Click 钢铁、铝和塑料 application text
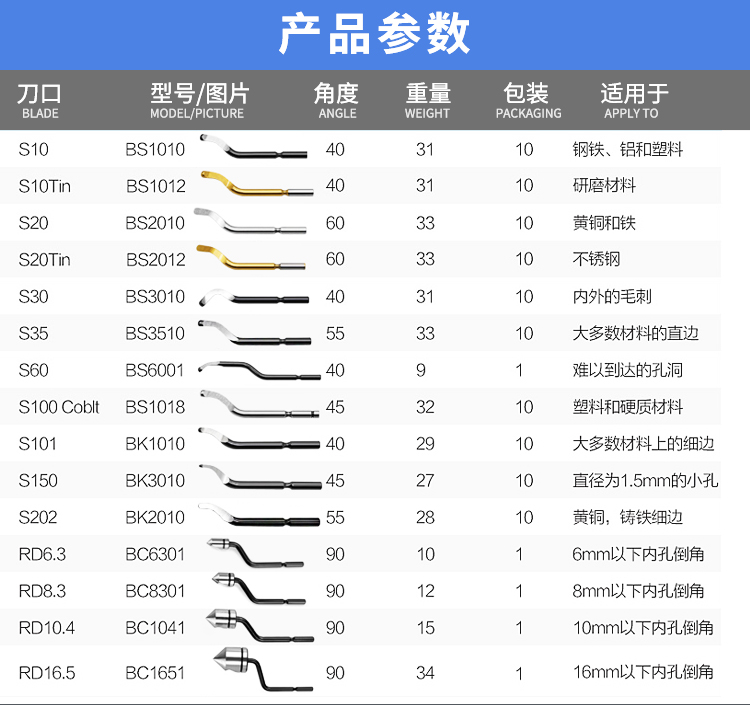Image resolution: width=750 pixels, height=705 pixels. tap(628, 149)
